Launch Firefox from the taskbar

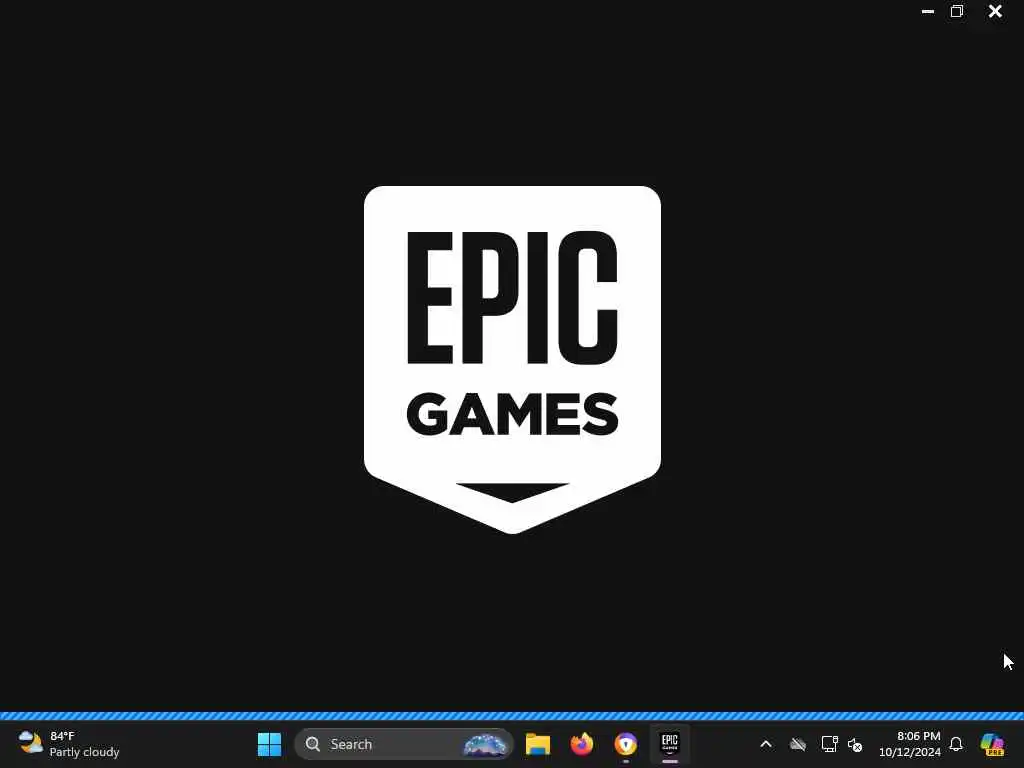tap(581, 744)
